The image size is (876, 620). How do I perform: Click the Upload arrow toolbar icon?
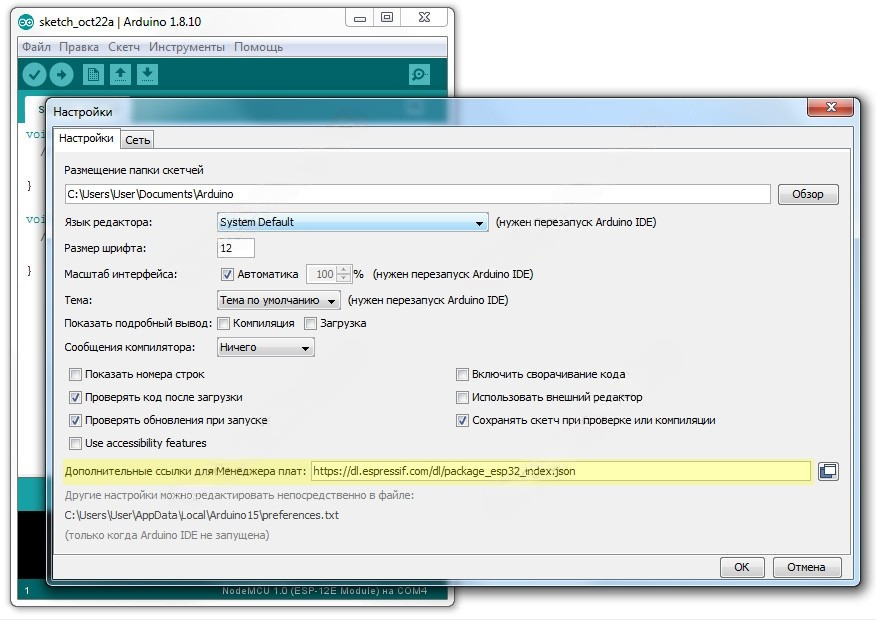(61, 75)
